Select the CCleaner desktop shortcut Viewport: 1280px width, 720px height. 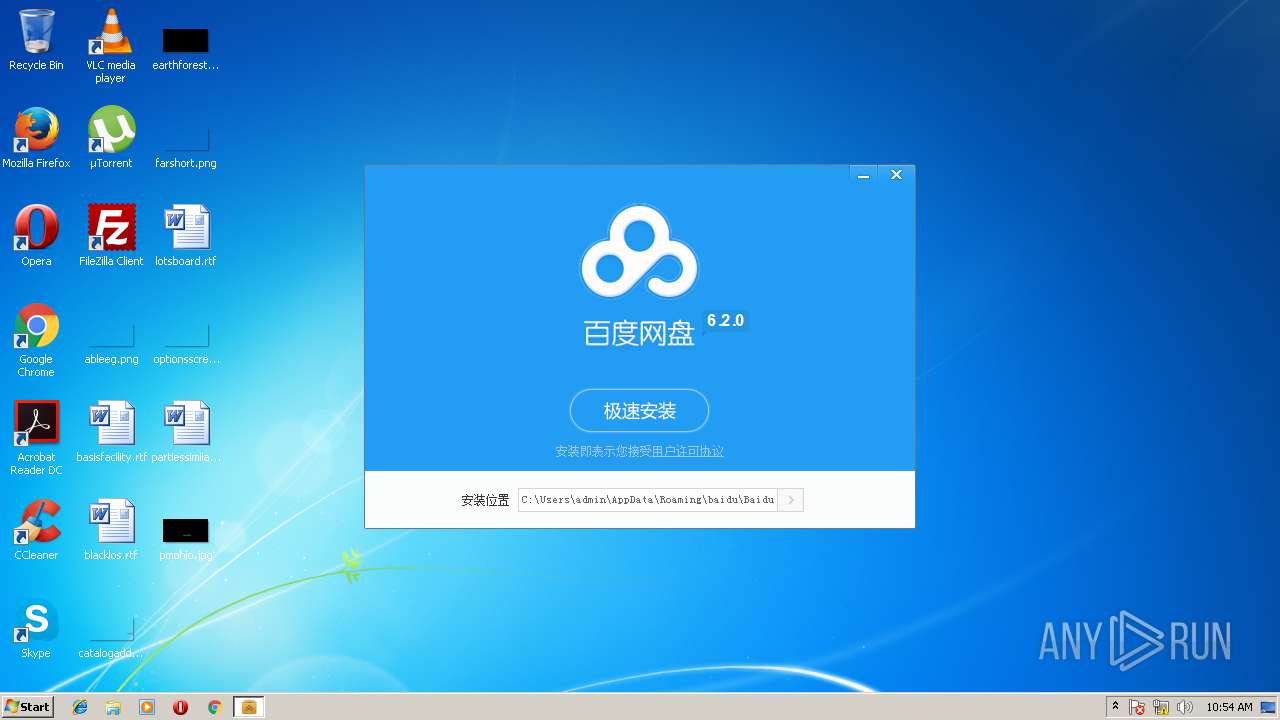(36, 530)
